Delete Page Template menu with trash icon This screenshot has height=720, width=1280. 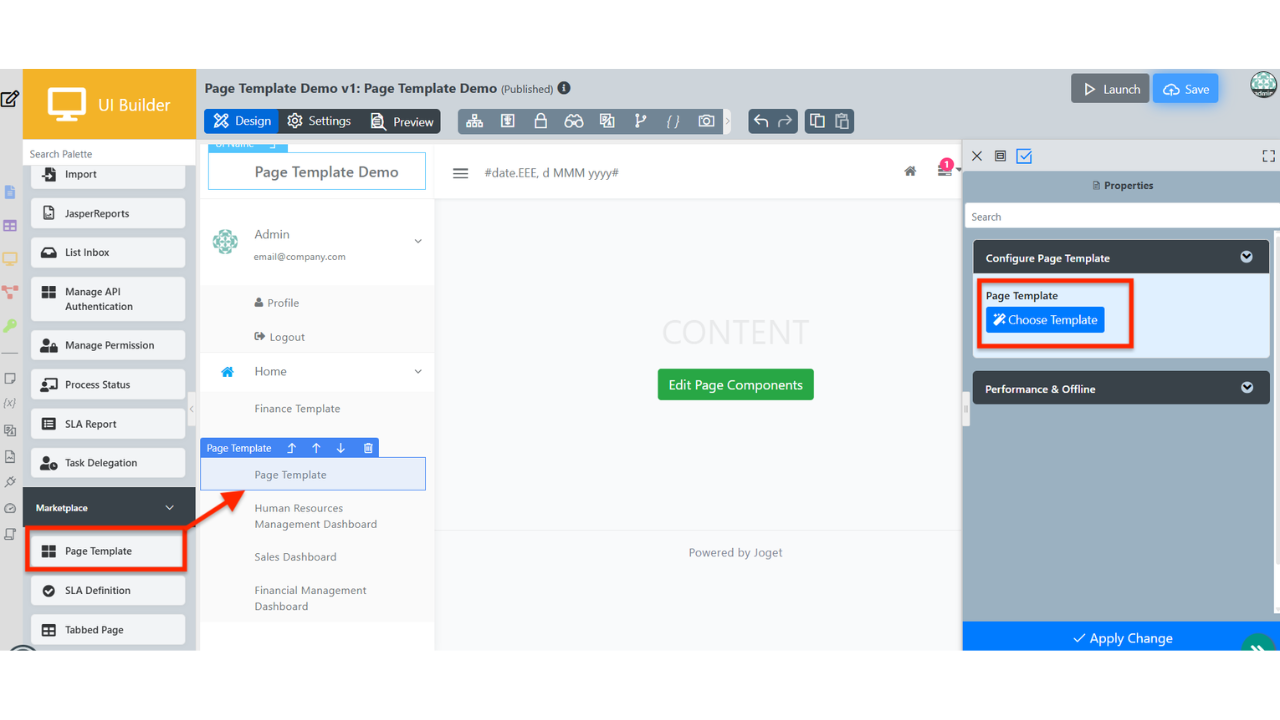click(368, 448)
